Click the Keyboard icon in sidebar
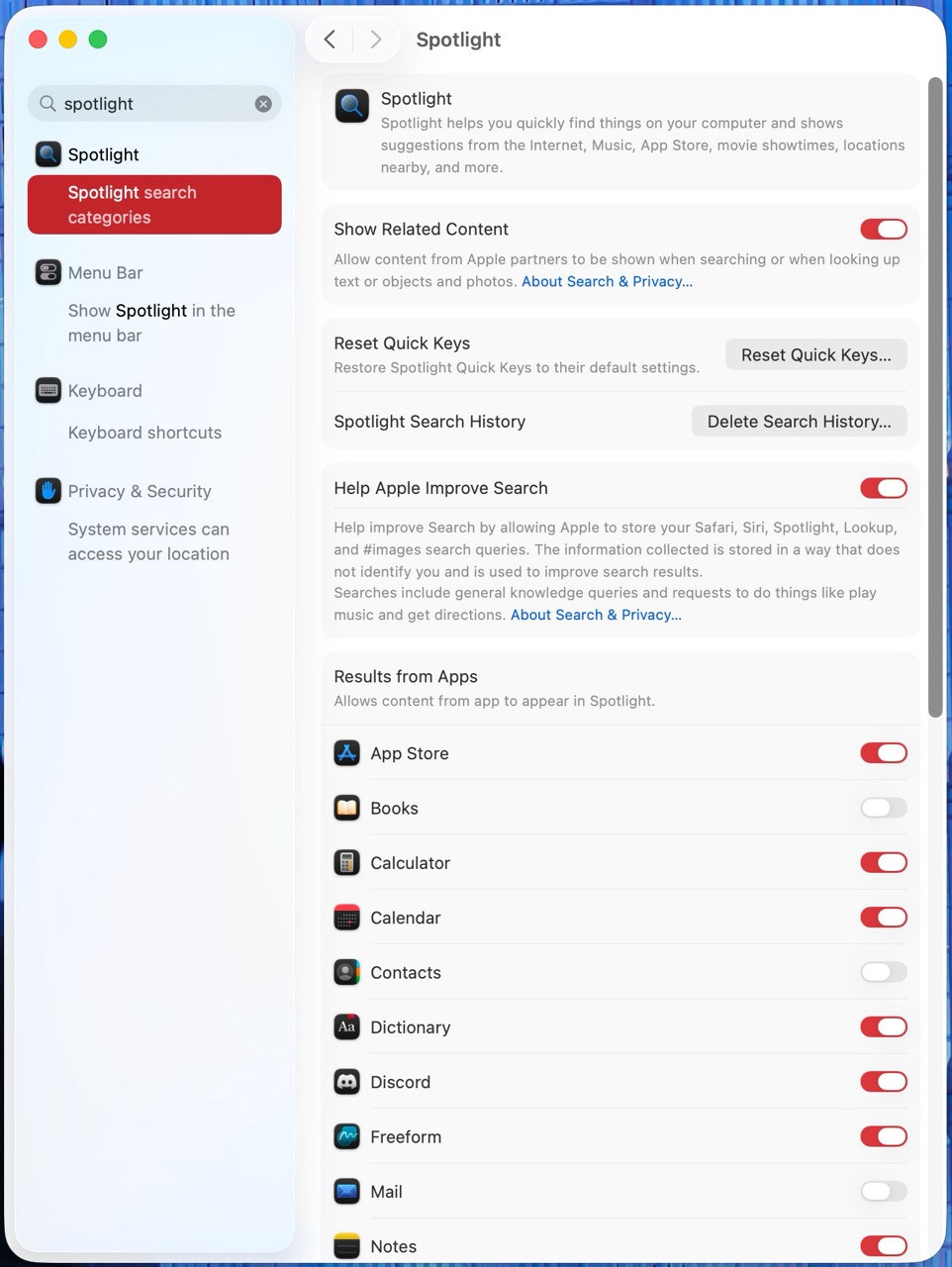The width and height of the screenshot is (952, 1267). tap(48, 390)
